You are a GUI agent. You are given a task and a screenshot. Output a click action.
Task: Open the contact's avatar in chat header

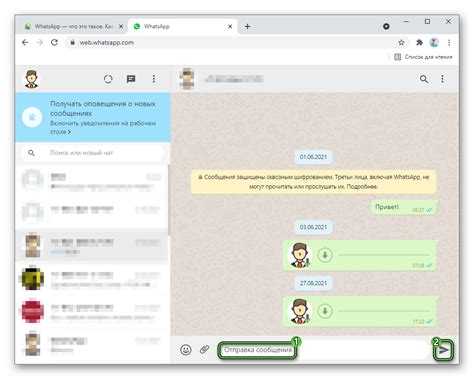(x=187, y=79)
